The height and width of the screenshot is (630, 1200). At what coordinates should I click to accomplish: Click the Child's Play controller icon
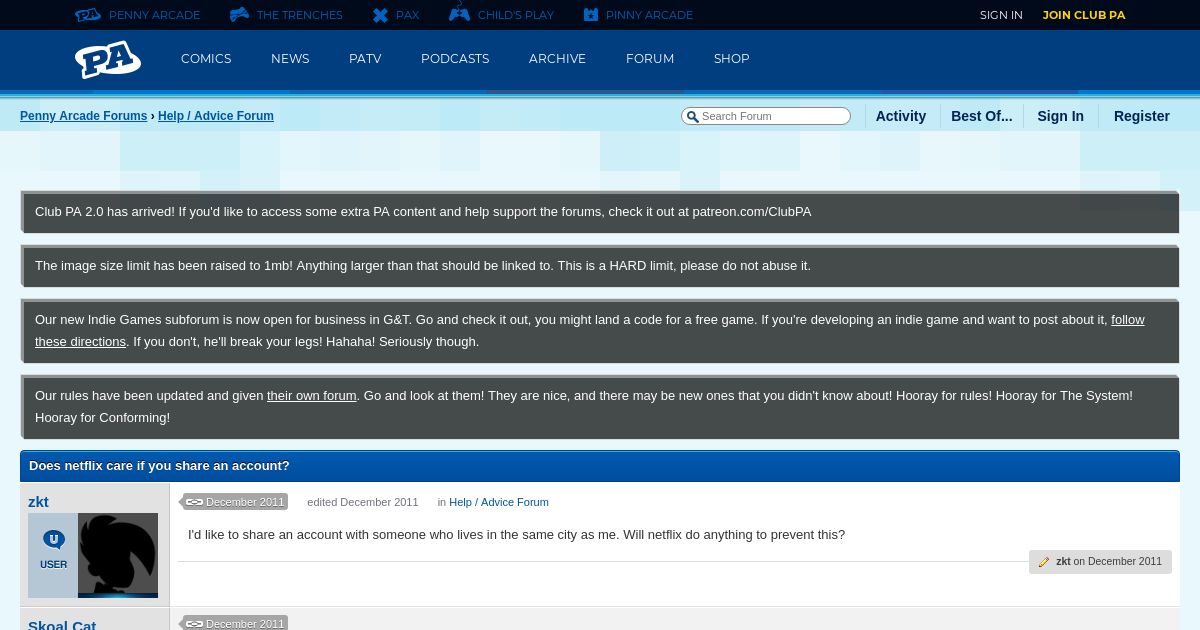click(459, 13)
